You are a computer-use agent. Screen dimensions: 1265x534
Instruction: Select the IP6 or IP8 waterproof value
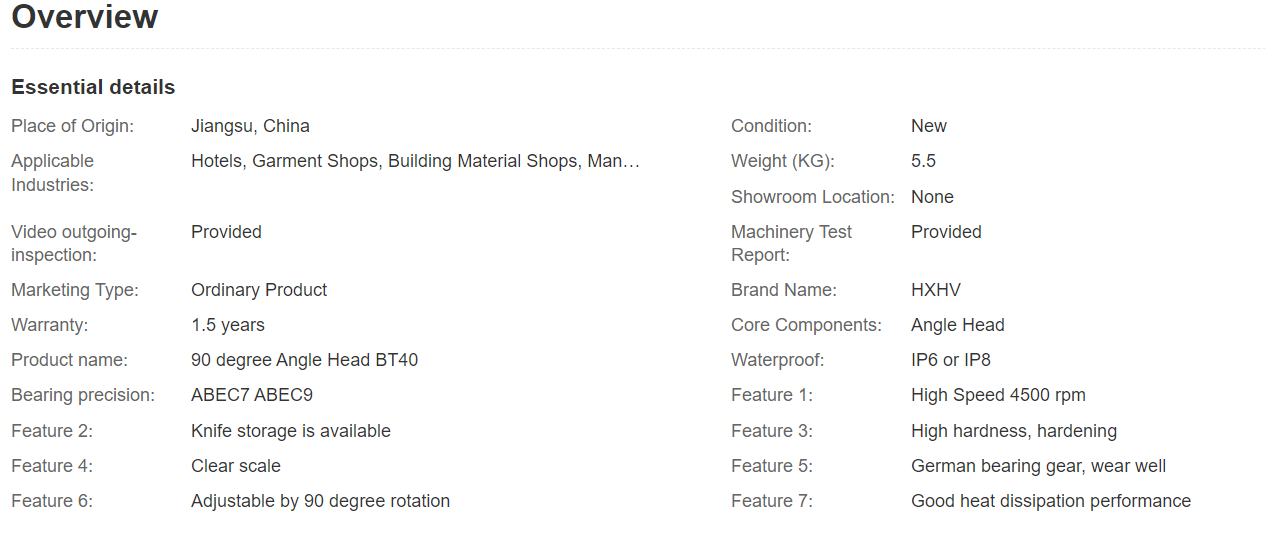[x=950, y=360]
